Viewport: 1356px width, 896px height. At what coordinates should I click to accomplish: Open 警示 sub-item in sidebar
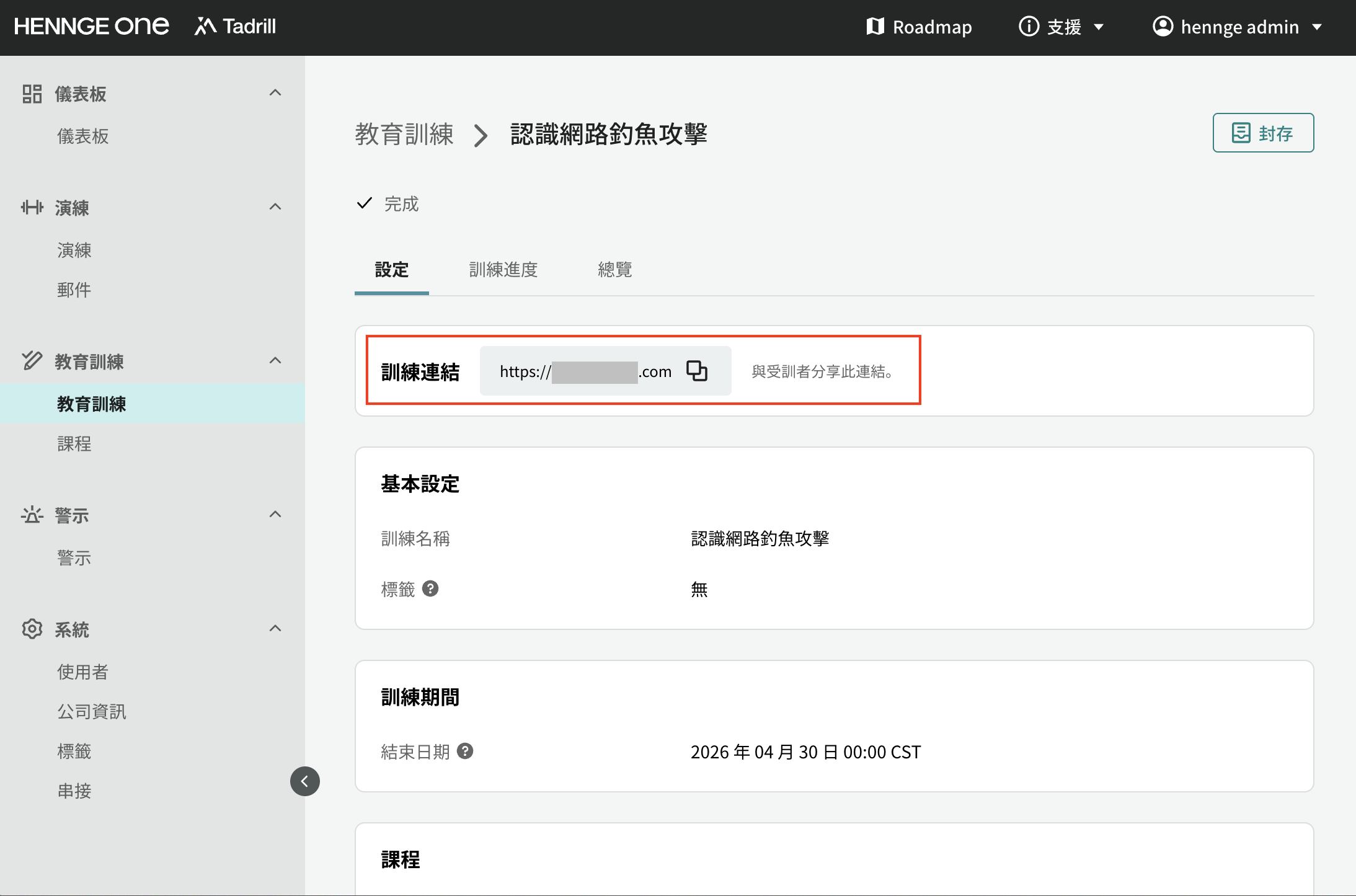tap(74, 557)
